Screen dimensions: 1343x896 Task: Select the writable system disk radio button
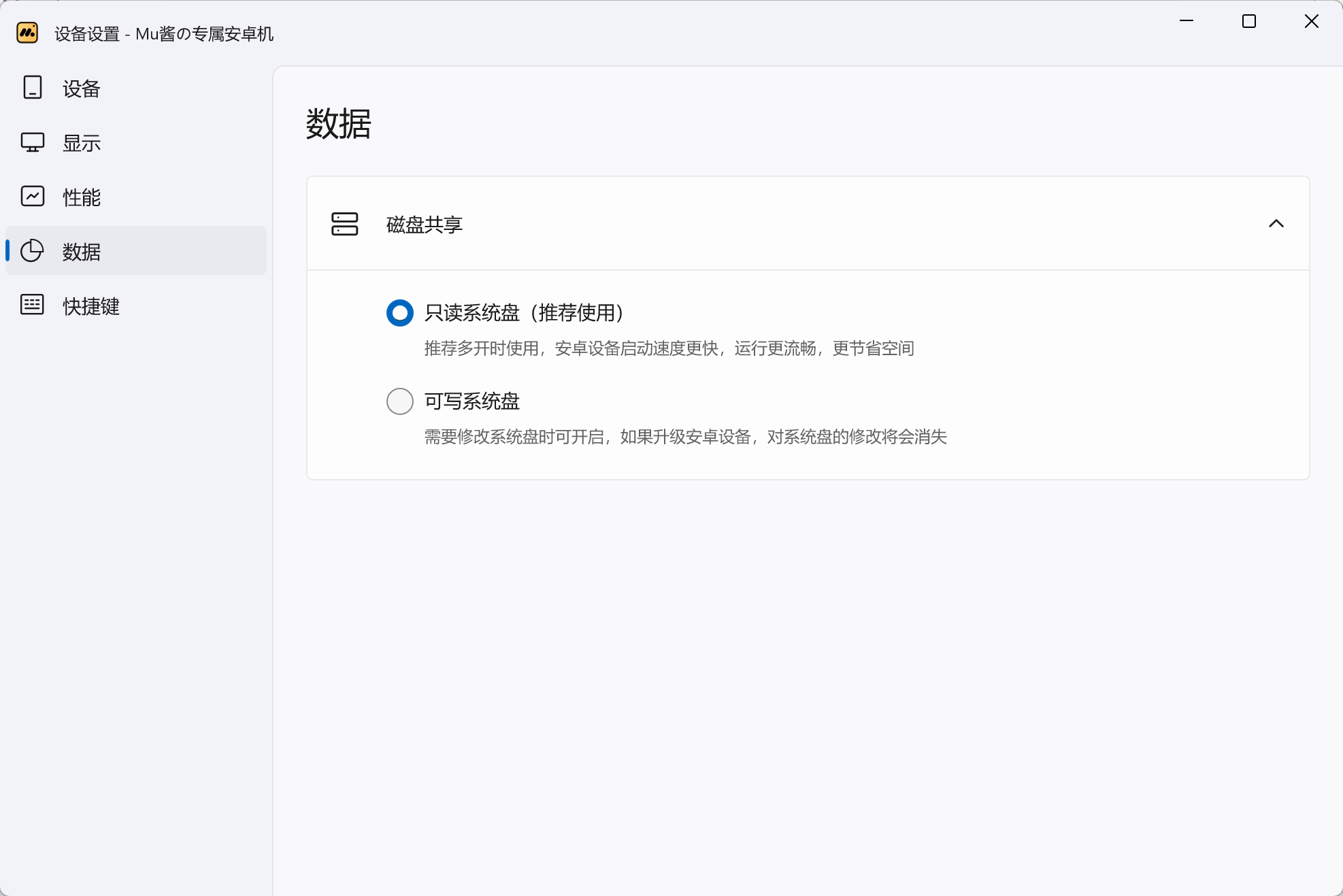[399, 401]
